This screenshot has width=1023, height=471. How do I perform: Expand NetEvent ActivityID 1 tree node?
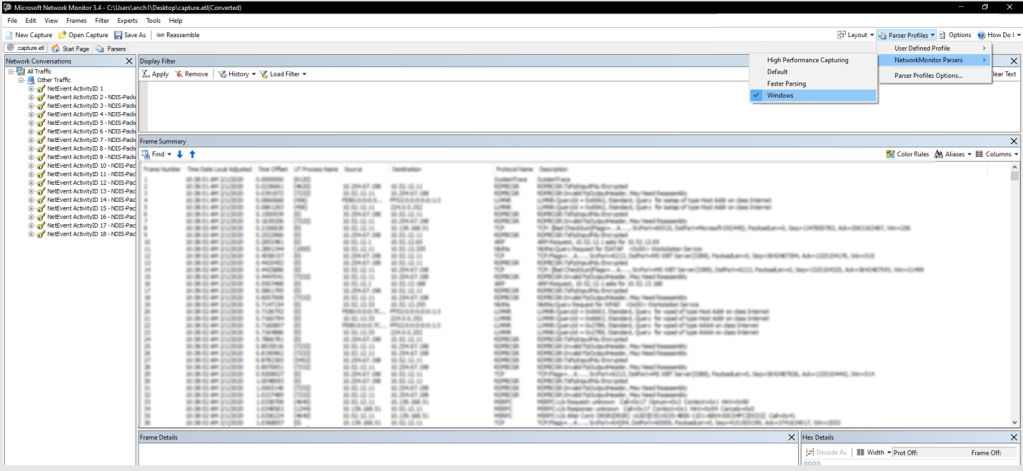[31, 89]
